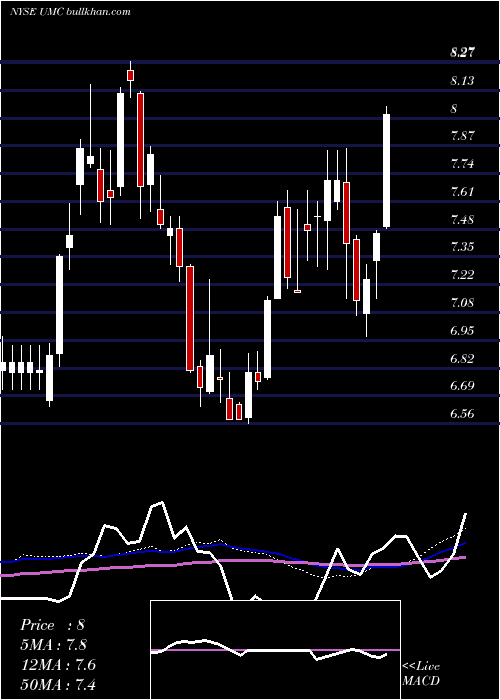The width and height of the screenshot is (500, 700).
Task: Click the 7.08 price axis label
Action: [x=462, y=303]
